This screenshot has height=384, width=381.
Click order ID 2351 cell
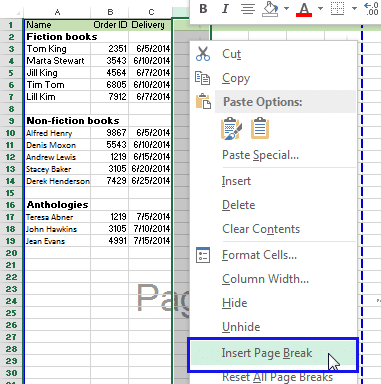[x=110, y=49]
